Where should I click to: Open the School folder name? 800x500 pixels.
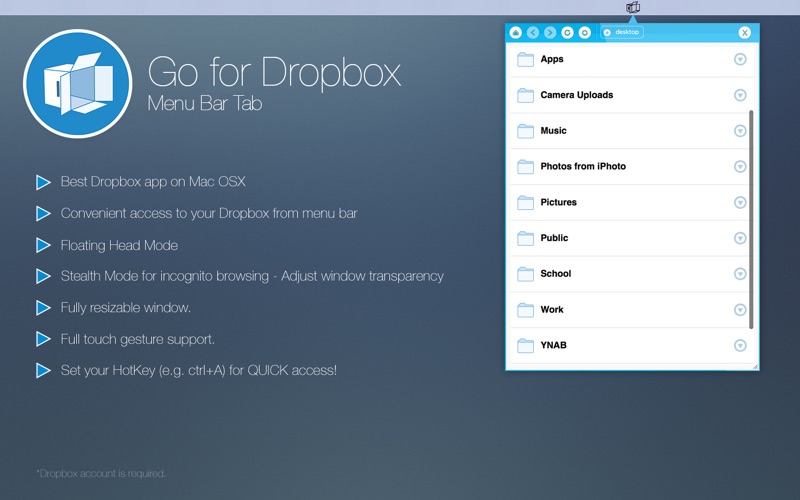(556, 273)
